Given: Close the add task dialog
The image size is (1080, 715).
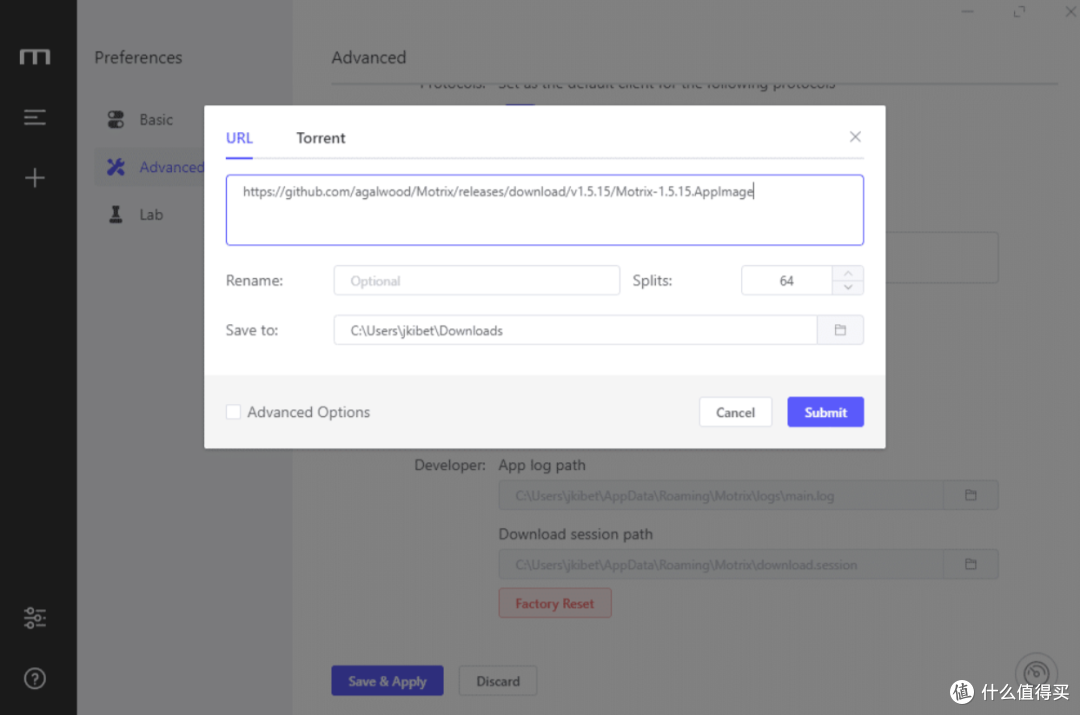Looking at the screenshot, I should click(855, 136).
